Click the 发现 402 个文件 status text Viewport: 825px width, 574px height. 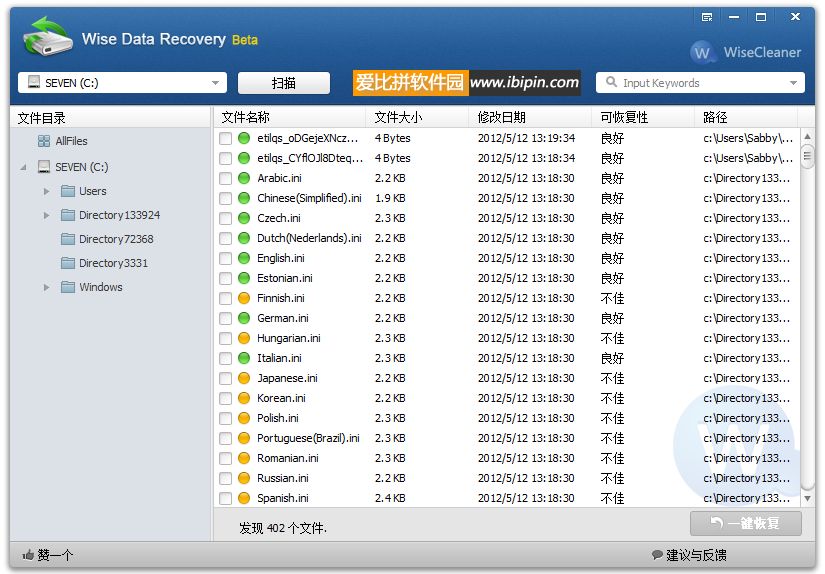click(x=283, y=528)
